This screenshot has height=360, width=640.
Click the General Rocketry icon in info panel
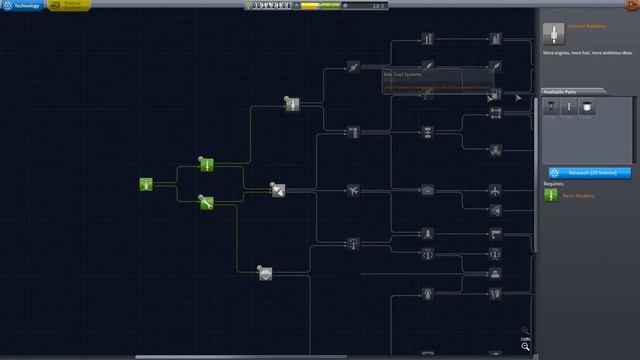tap(553, 33)
